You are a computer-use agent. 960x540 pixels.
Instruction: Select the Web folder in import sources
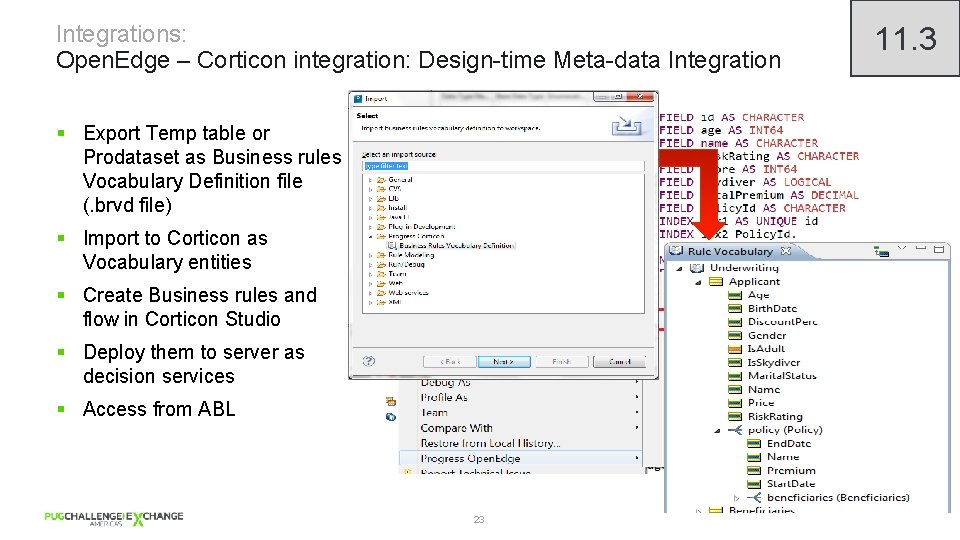[x=396, y=283]
